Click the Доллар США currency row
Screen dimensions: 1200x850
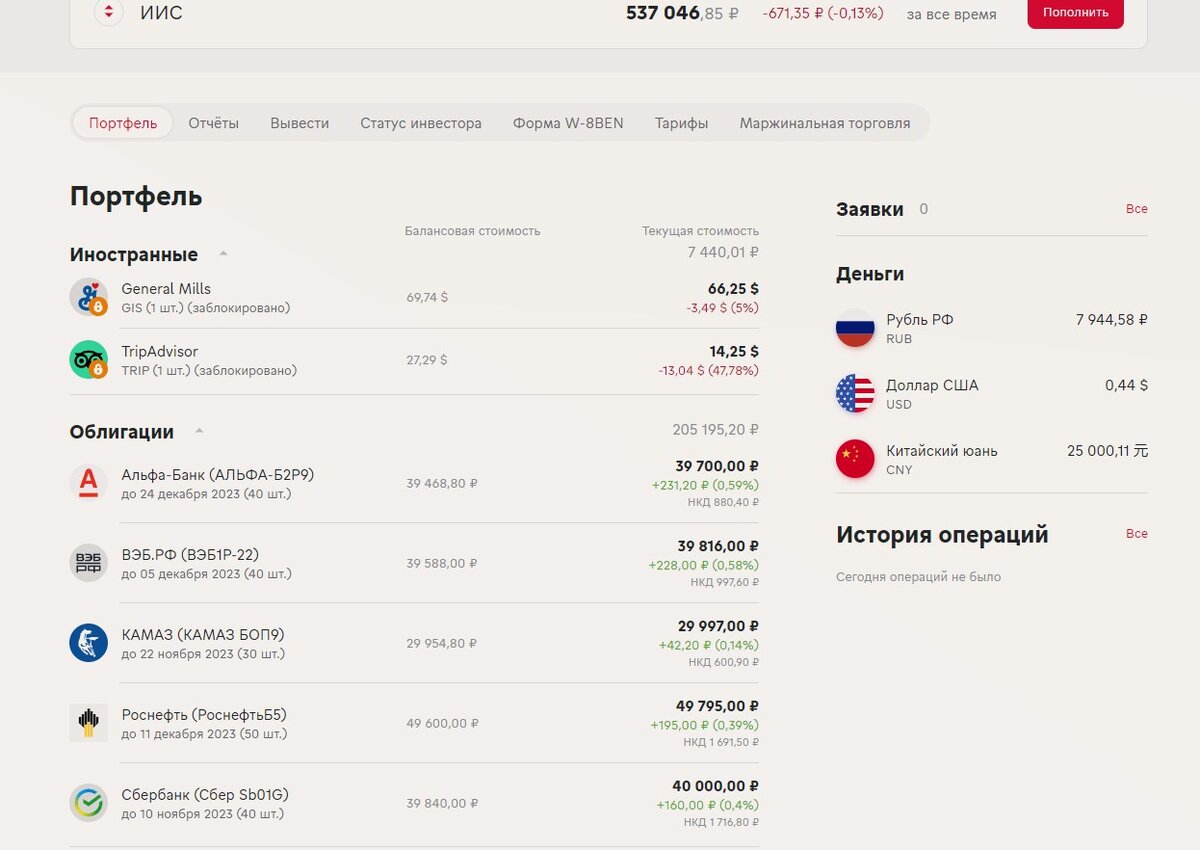[x=992, y=393]
